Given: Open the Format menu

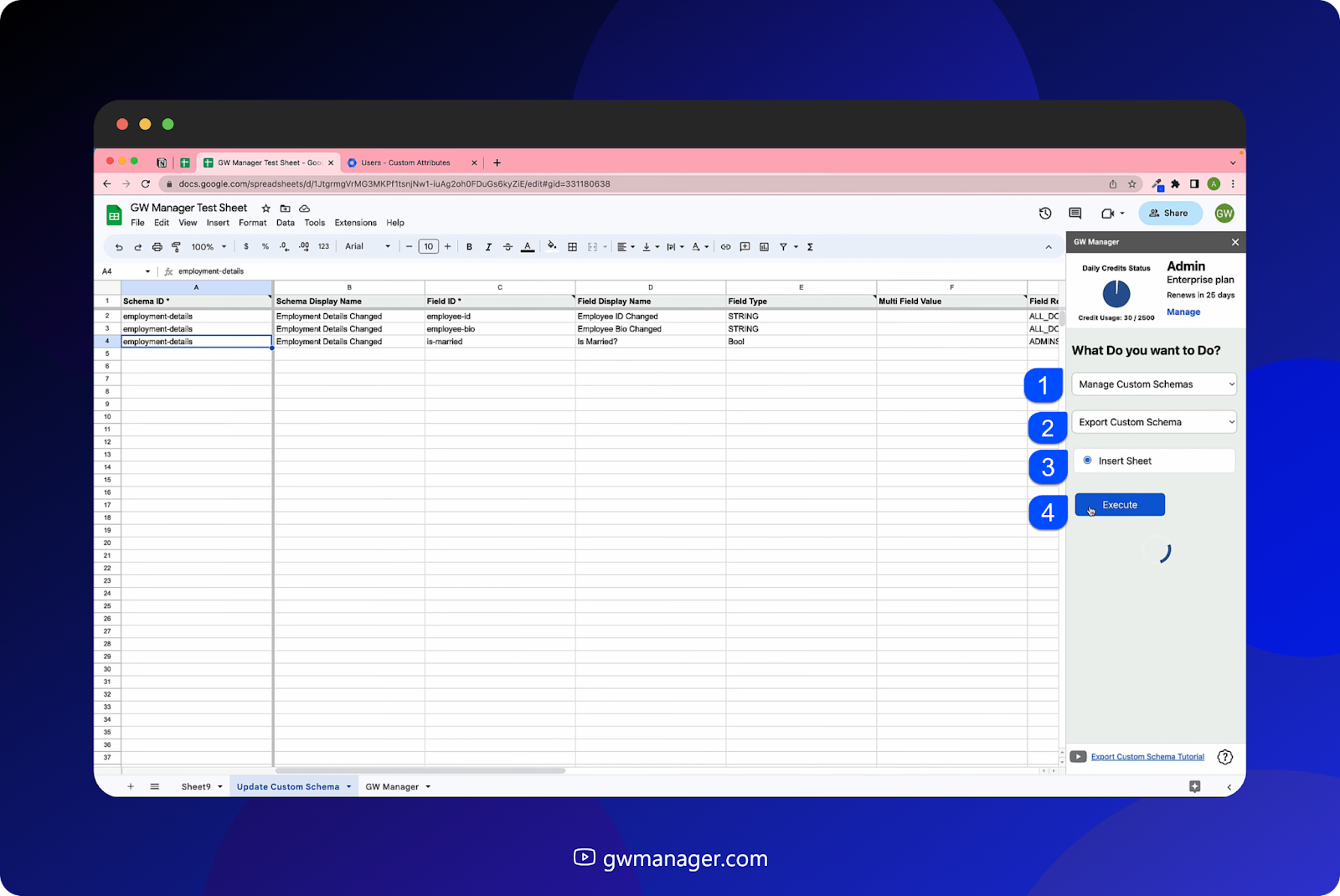Looking at the screenshot, I should click(252, 223).
